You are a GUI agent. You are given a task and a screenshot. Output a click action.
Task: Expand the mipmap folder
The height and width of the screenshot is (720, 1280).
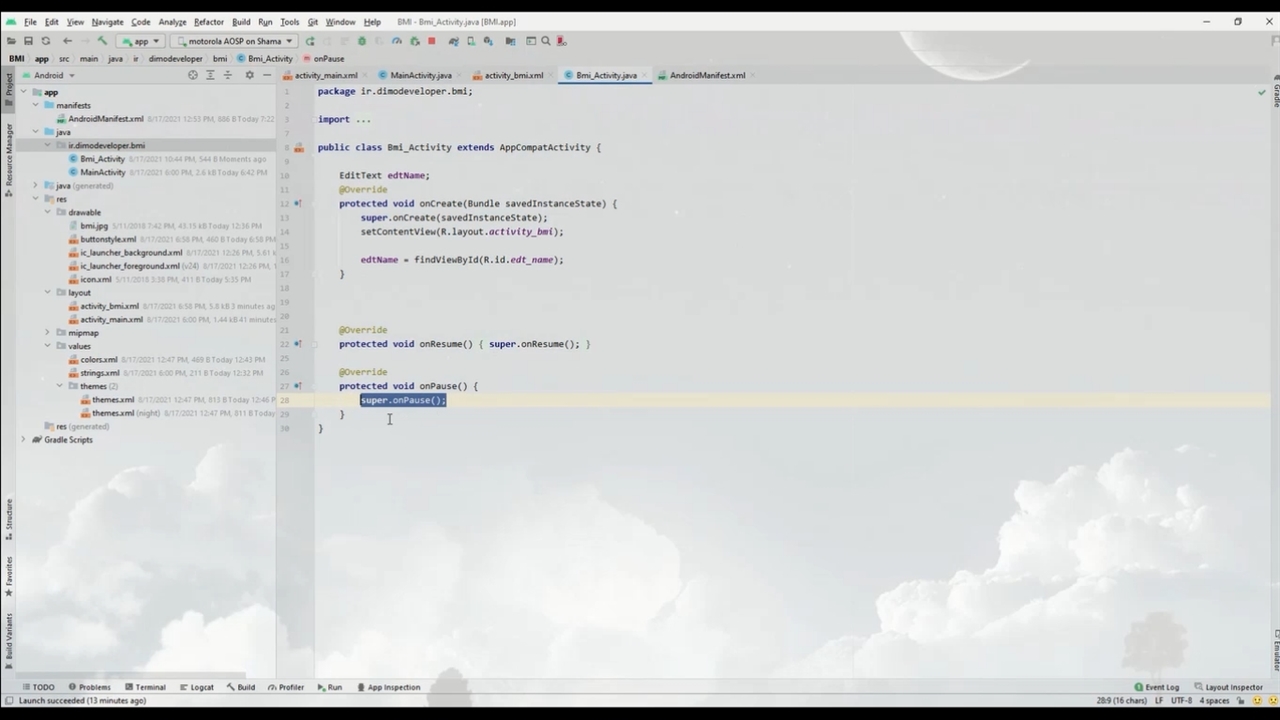[x=47, y=332]
